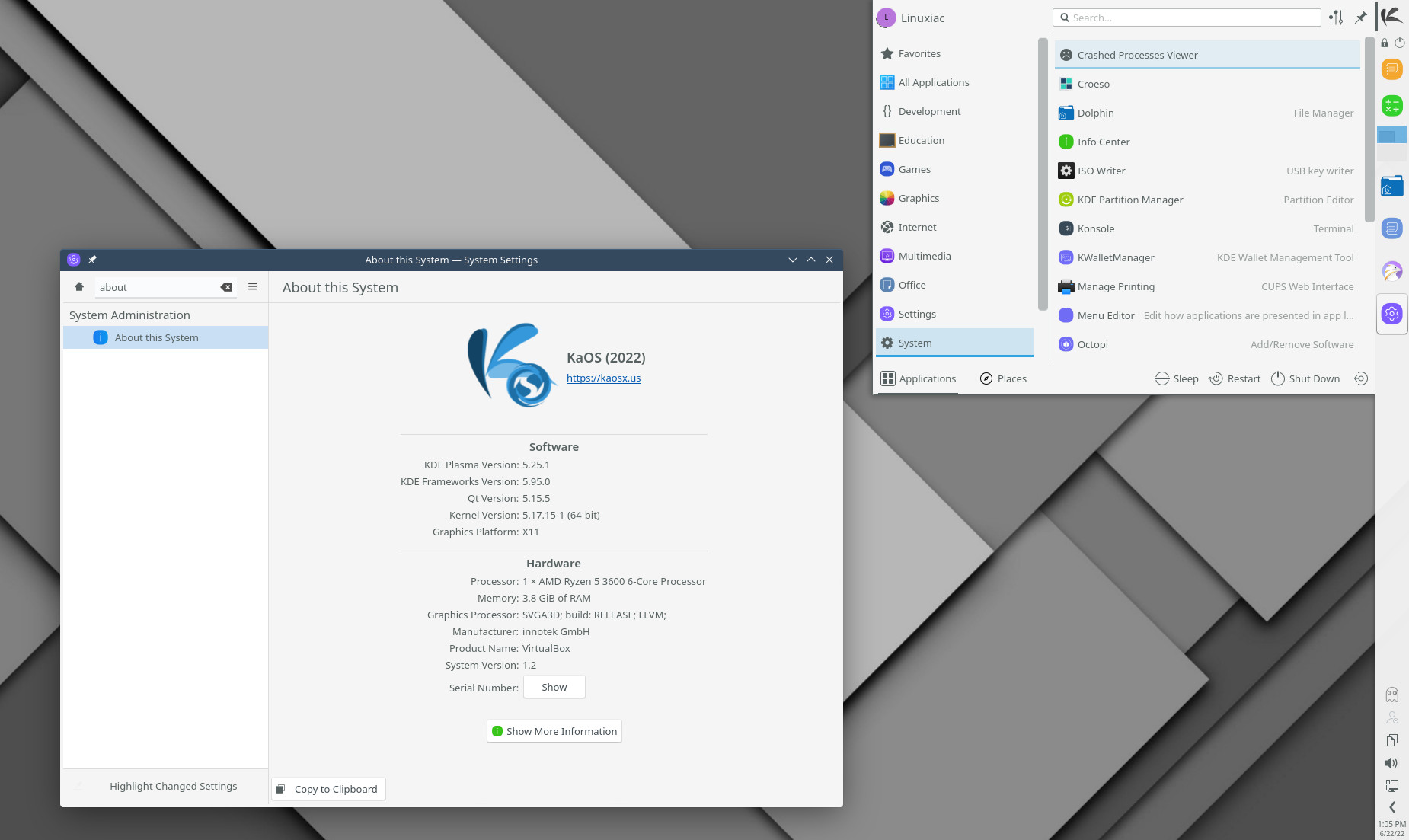
Task: Open the Games category
Action: coord(954,169)
